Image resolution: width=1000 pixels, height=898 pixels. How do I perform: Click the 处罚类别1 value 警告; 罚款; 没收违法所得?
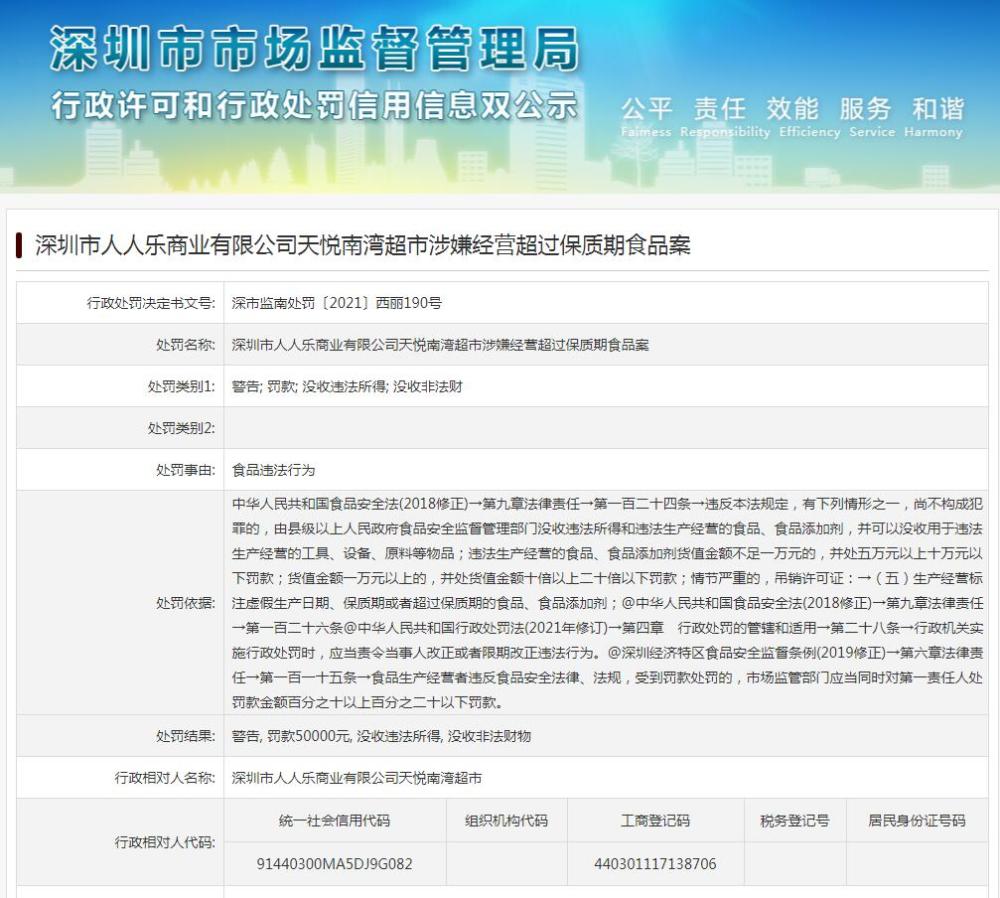[x=347, y=386]
